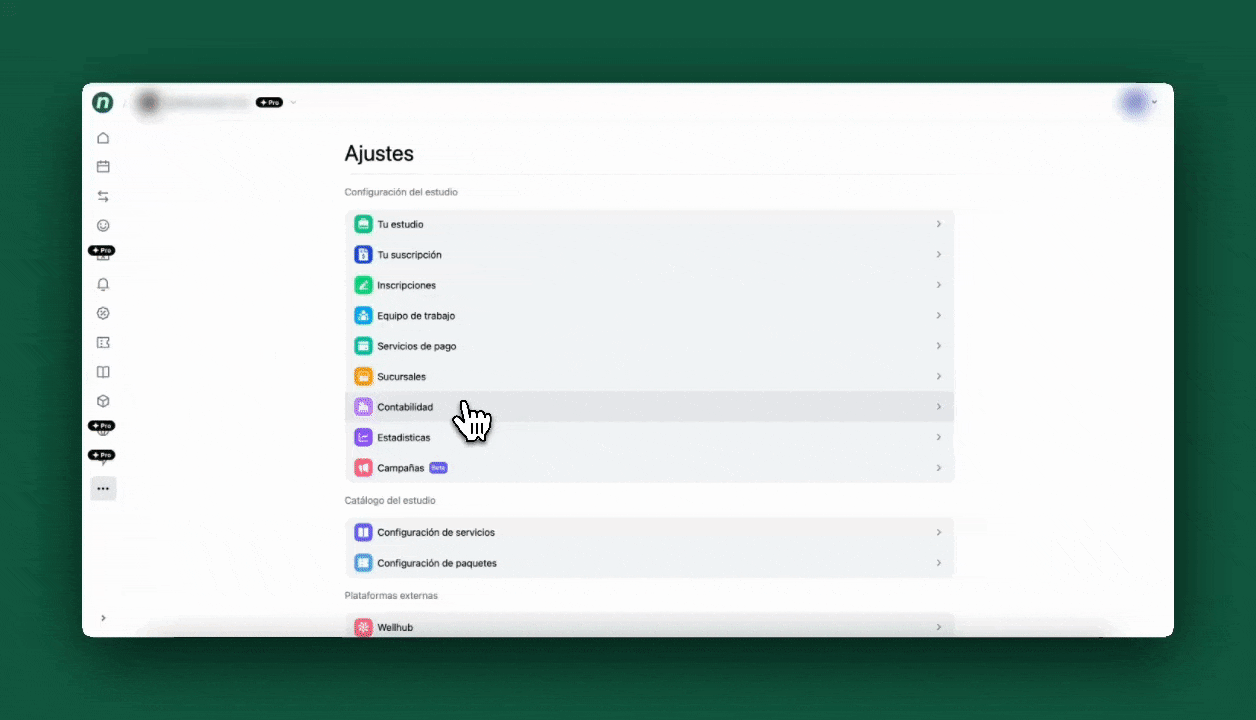Open the home icon in the sidebar
The image size is (1256, 720).
(x=103, y=138)
